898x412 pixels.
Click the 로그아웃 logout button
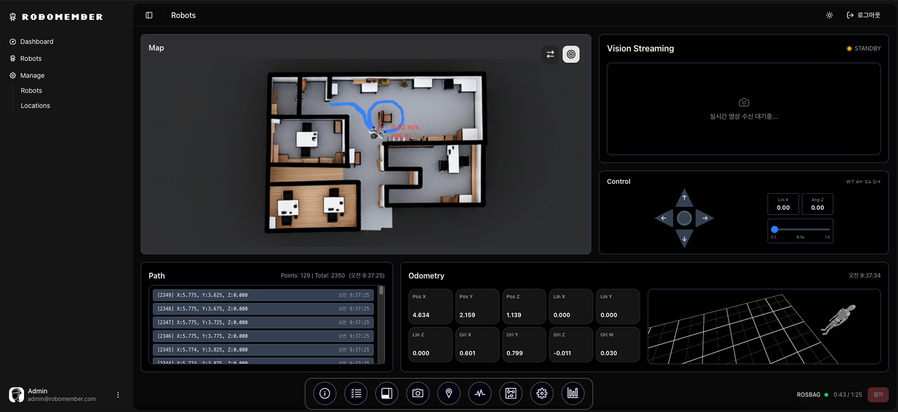(863, 15)
